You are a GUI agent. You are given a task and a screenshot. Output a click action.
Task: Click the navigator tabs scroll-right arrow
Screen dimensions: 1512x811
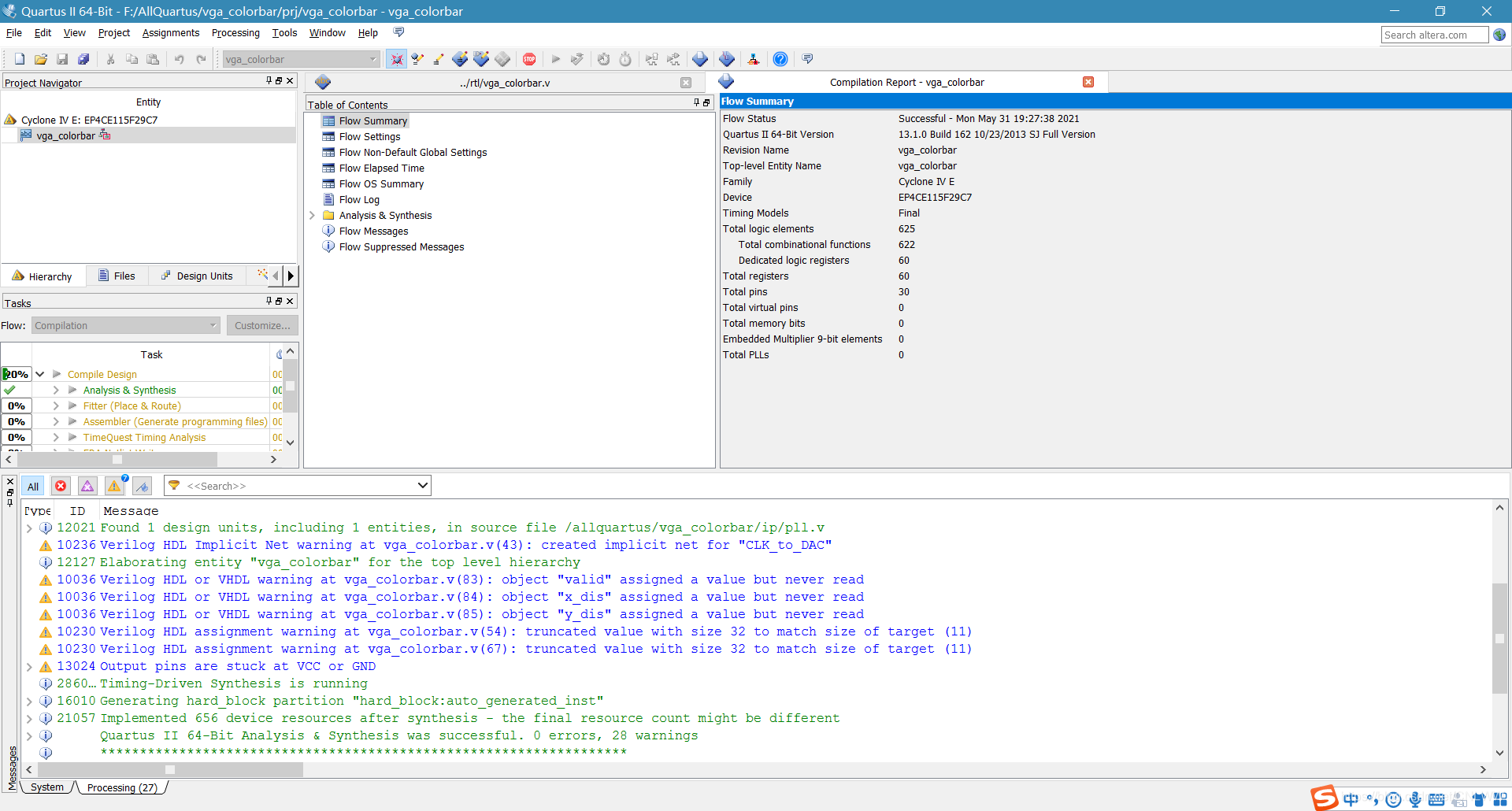tap(291, 276)
